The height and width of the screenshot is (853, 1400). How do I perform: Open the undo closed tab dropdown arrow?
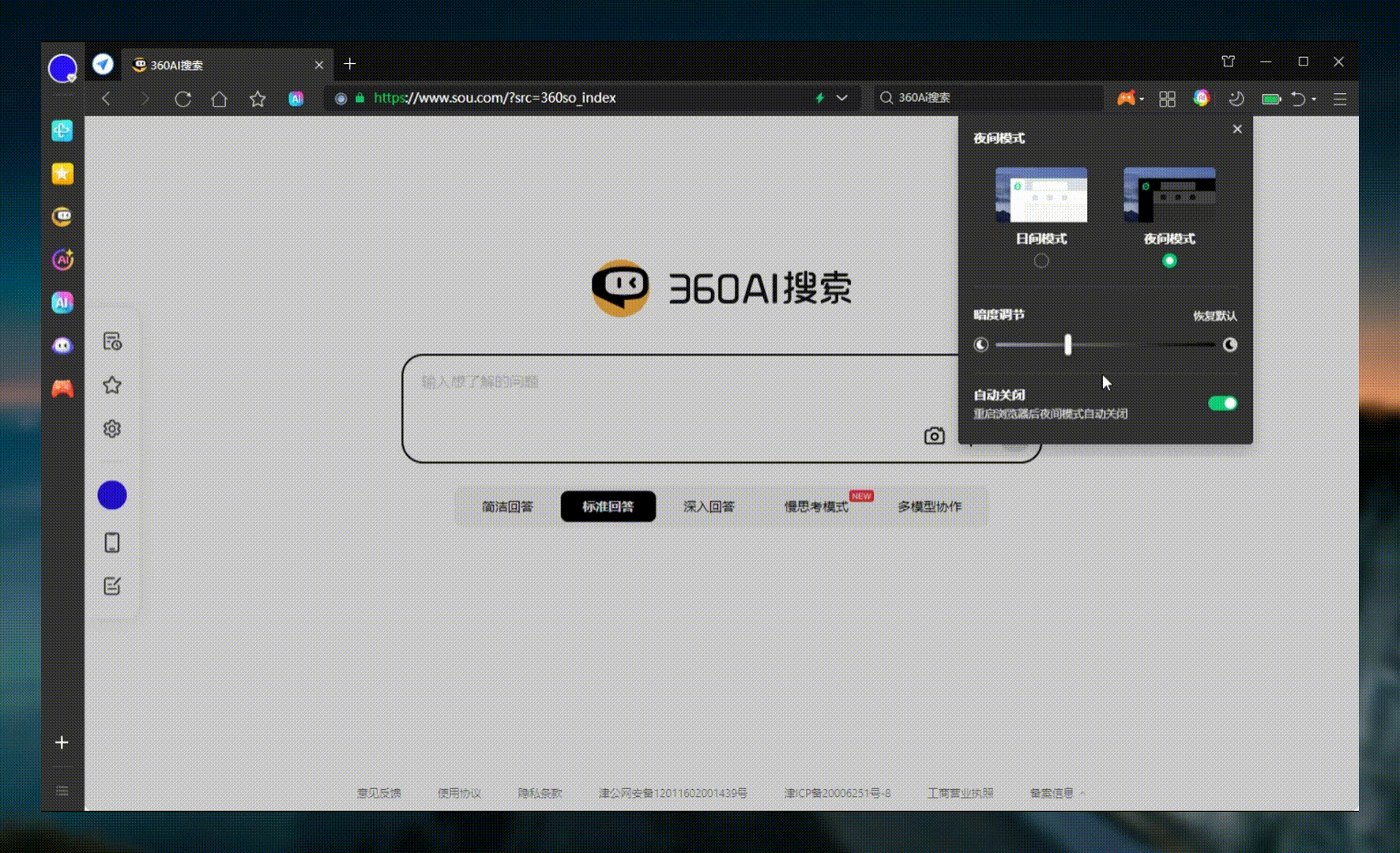click(x=1314, y=100)
